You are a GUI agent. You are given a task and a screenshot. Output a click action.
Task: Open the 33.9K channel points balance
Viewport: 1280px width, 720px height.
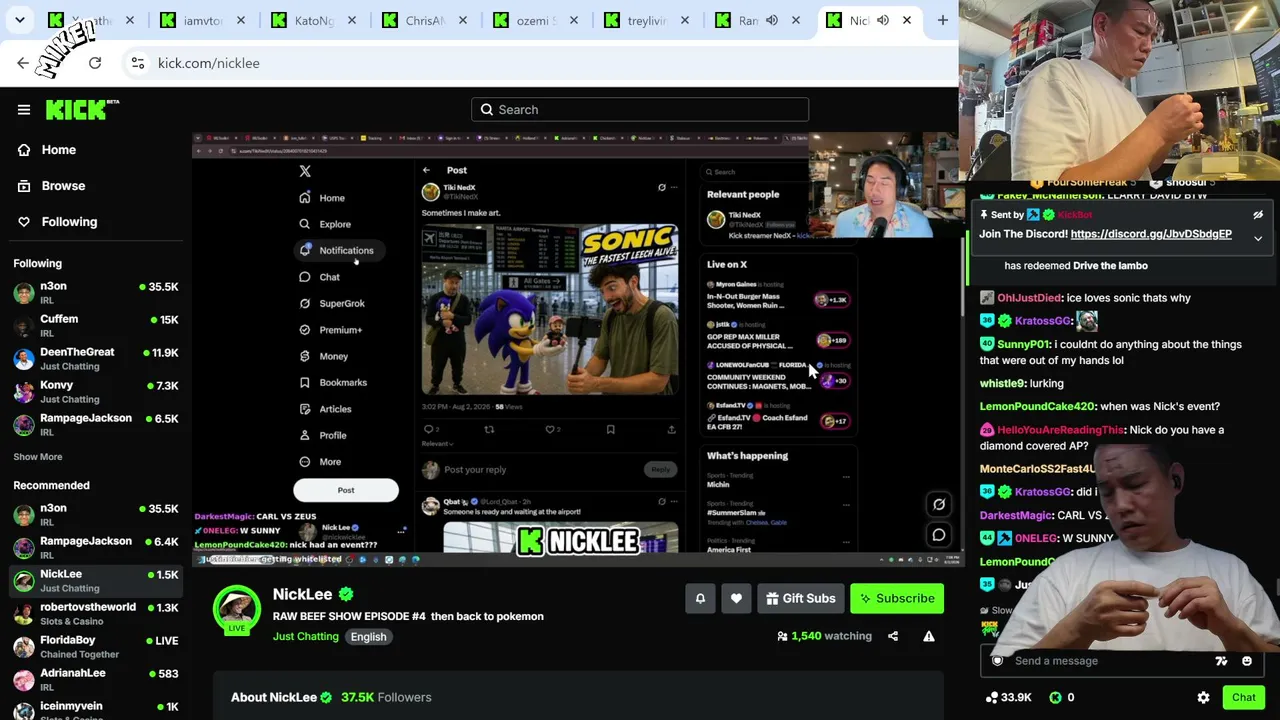pos(1008,698)
